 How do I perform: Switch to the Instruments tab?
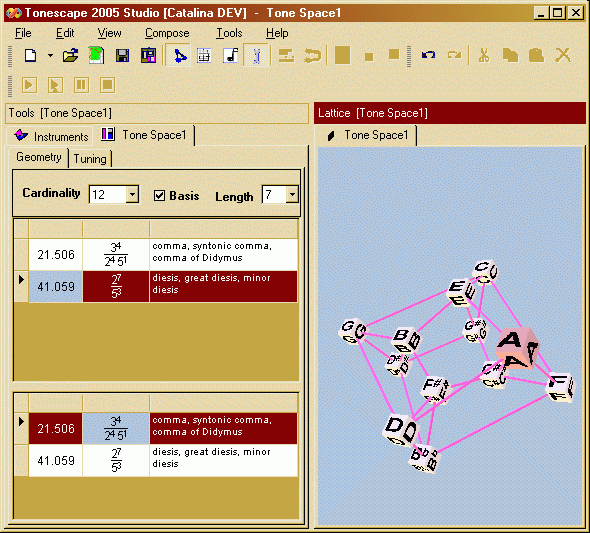point(51,136)
